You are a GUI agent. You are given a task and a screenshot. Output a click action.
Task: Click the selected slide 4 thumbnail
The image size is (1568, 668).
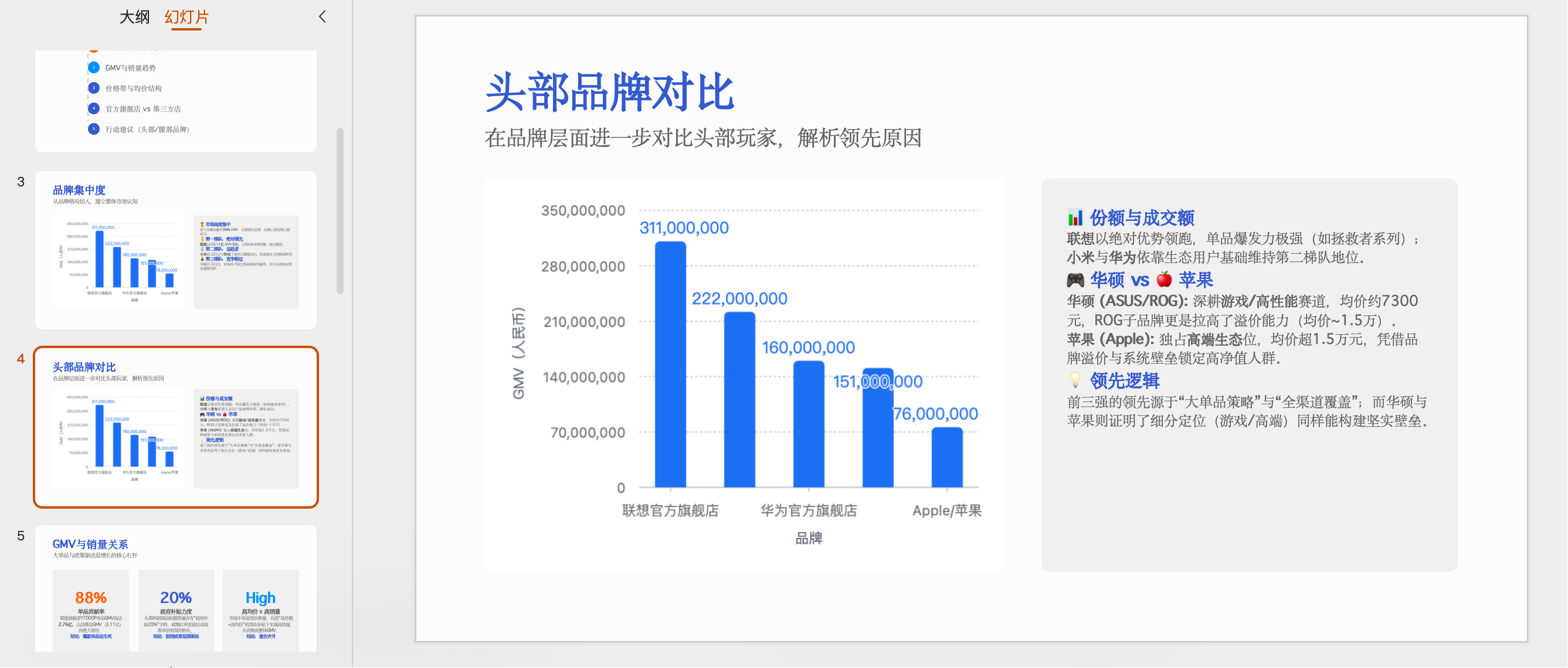point(176,427)
